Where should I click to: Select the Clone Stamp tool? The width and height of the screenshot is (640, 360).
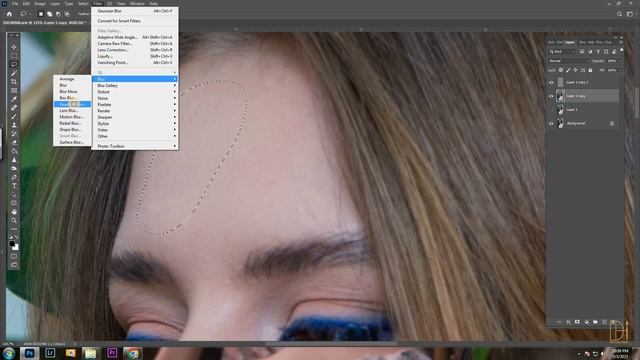coord(14,125)
